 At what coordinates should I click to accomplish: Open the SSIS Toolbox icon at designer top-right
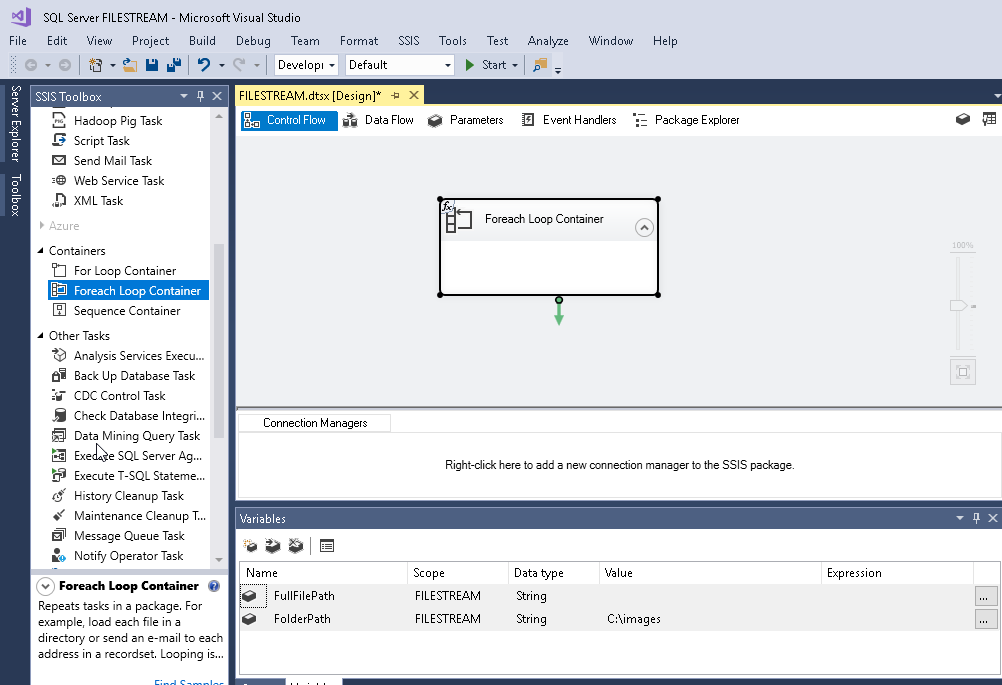pos(989,119)
